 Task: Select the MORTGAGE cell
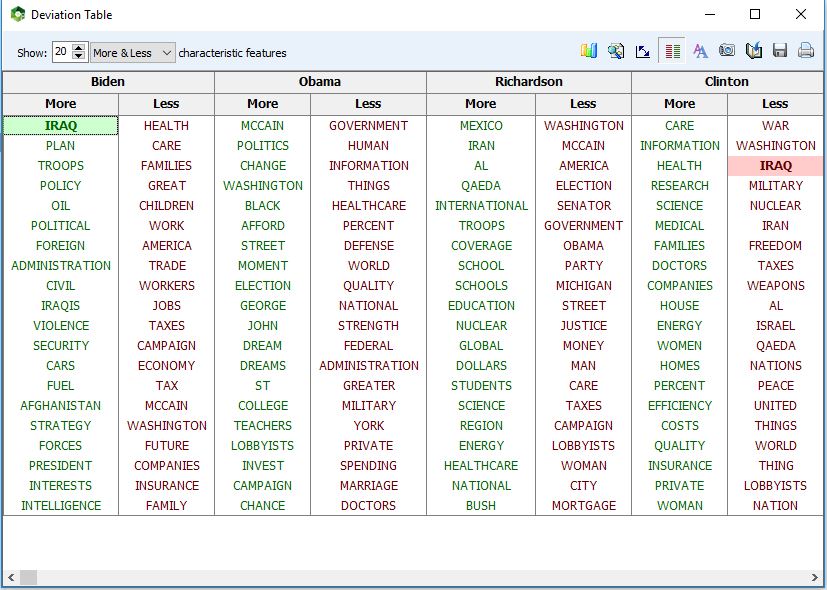(583, 506)
